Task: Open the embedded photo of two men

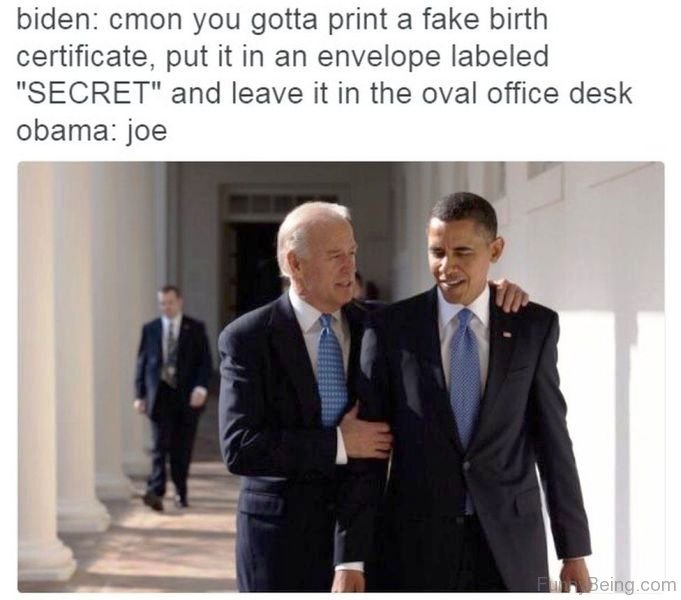Action: 341,377
